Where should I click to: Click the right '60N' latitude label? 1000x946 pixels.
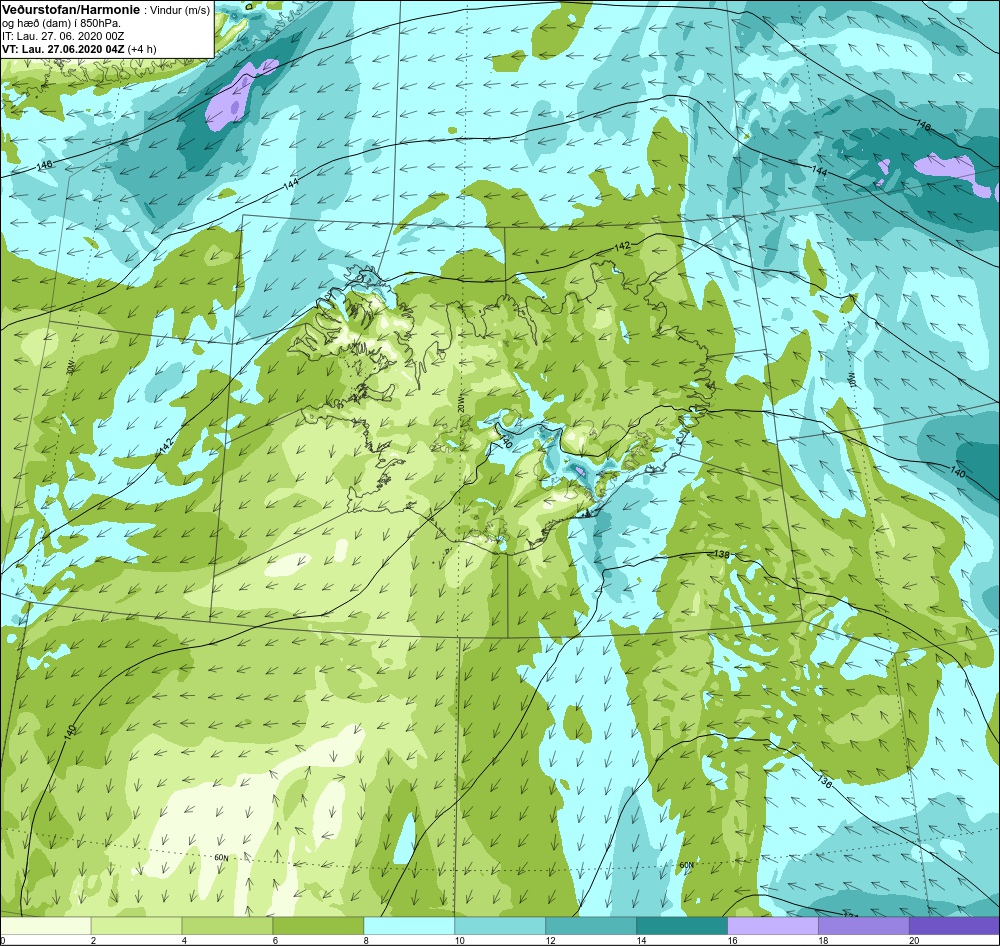point(686,866)
